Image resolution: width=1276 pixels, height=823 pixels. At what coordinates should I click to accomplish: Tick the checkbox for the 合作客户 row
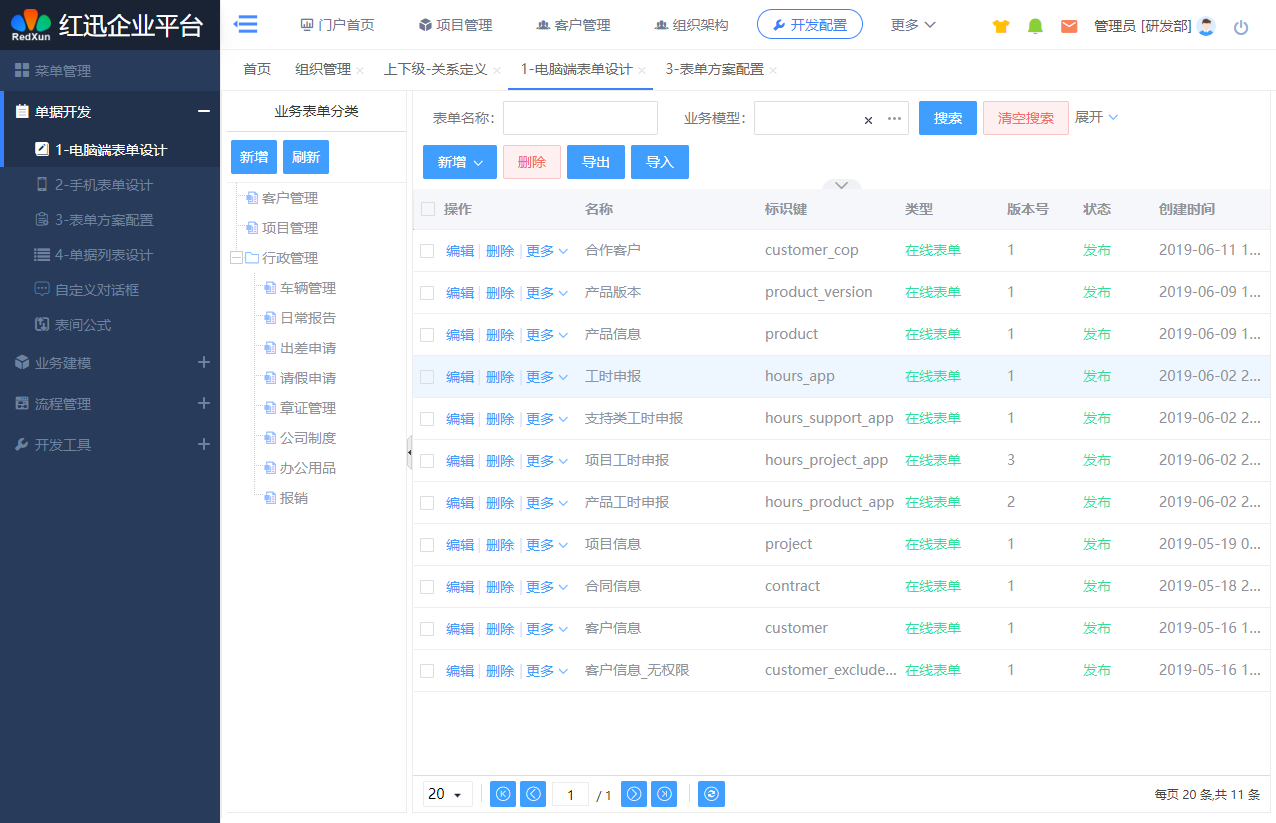(x=427, y=251)
